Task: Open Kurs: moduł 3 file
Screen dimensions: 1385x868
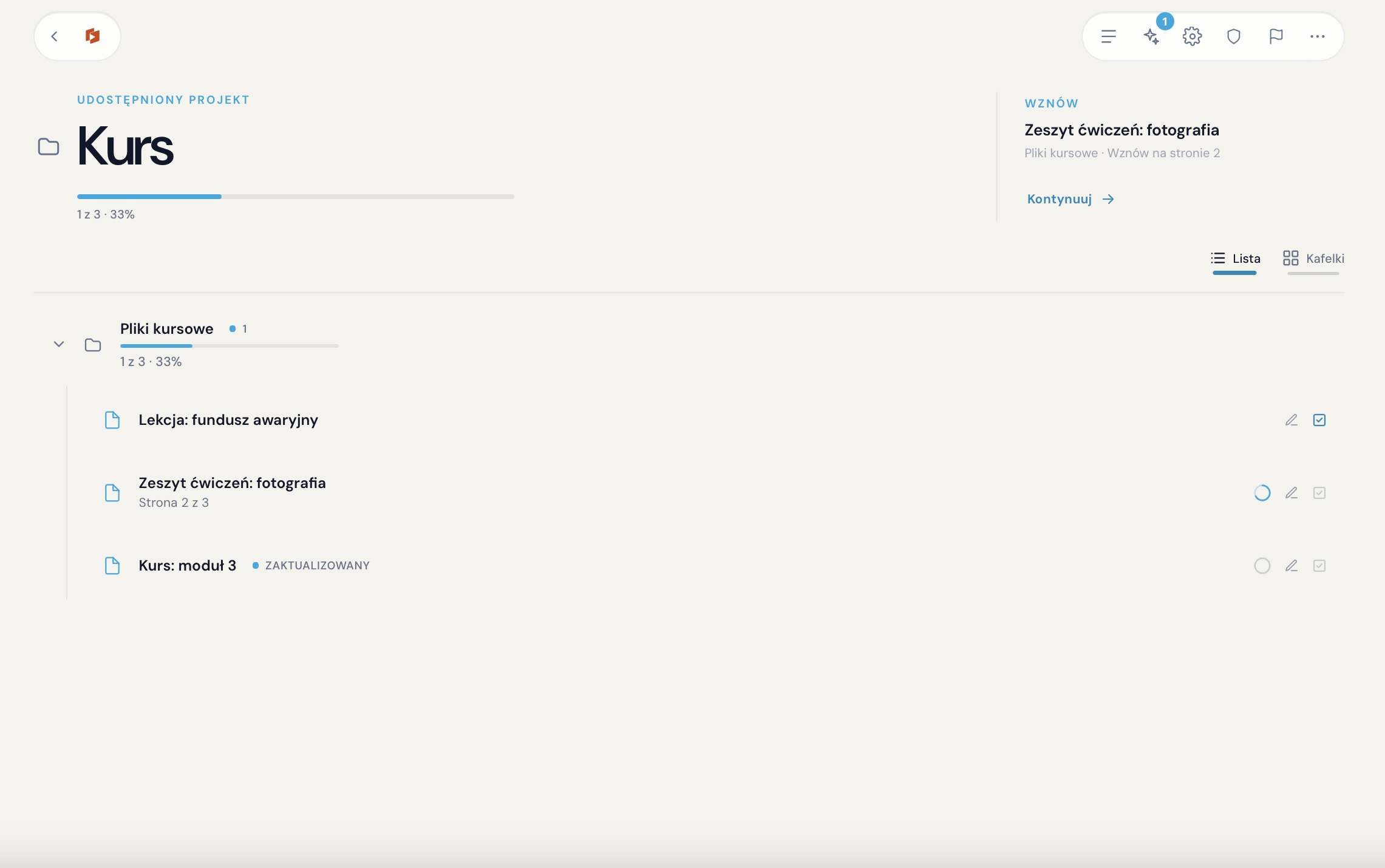Action: (x=187, y=566)
